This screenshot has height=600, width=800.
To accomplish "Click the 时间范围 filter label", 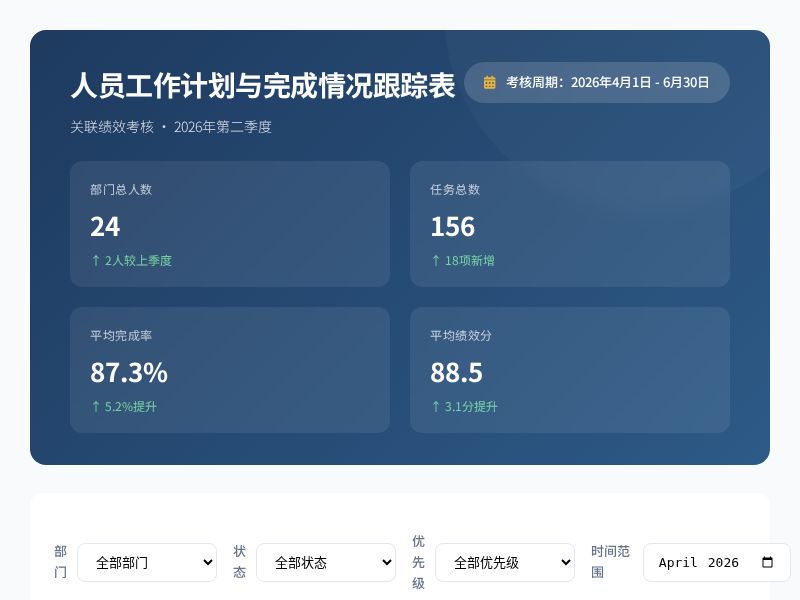I will [x=610, y=562].
